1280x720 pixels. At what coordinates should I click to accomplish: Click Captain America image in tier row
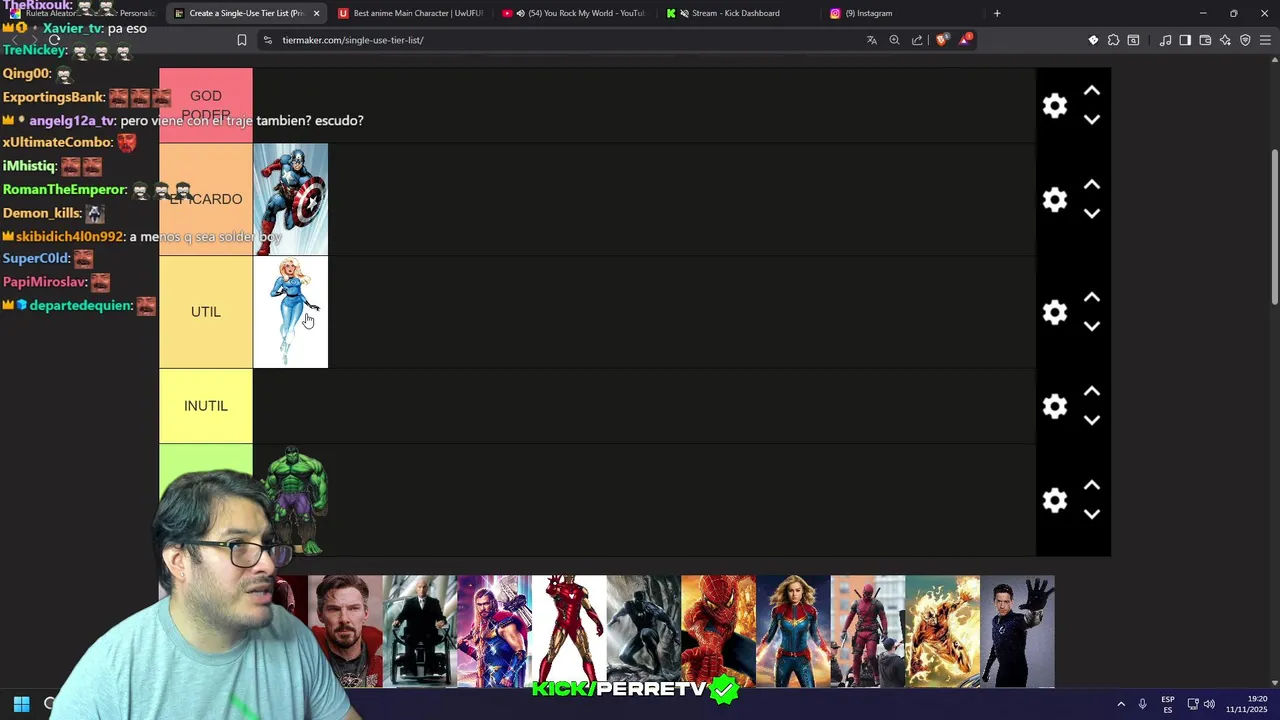[x=290, y=199]
